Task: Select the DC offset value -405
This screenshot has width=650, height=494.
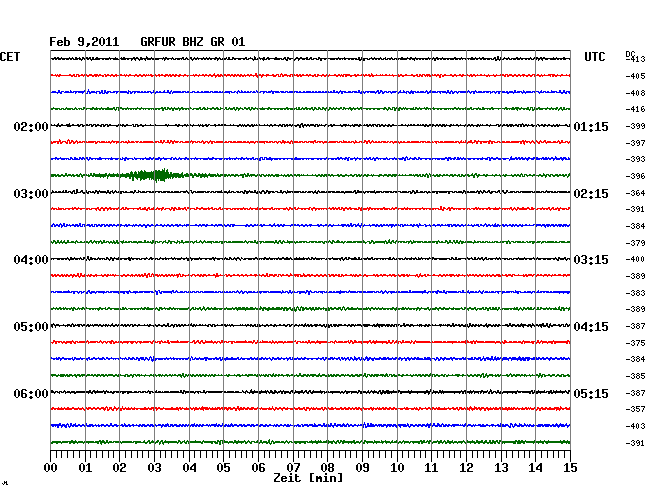Action: point(635,76)
